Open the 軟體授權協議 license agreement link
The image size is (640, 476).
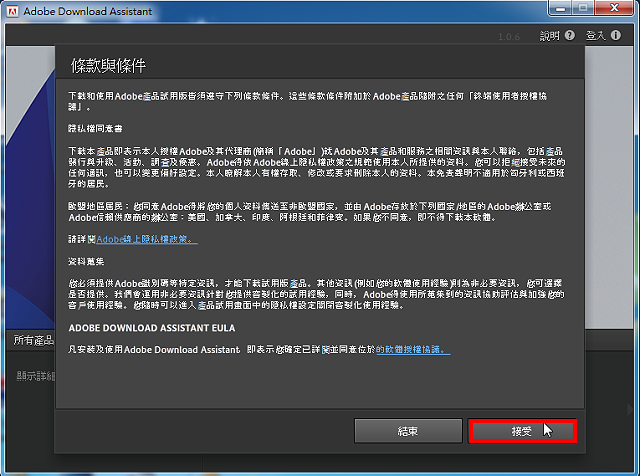(x=413, y=349)
